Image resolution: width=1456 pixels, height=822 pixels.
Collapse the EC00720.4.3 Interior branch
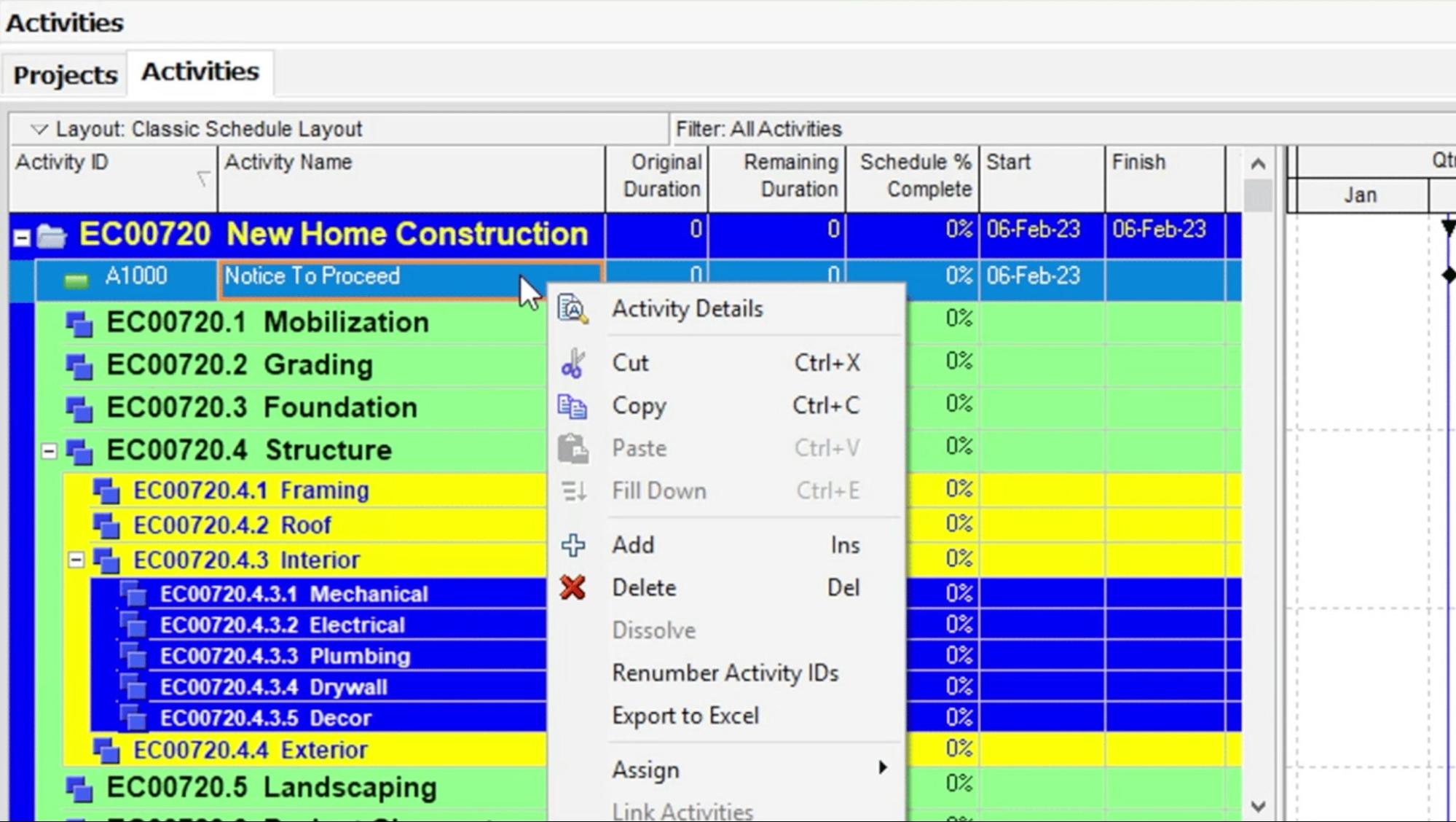pyautogui.click(x=76, y=560)
